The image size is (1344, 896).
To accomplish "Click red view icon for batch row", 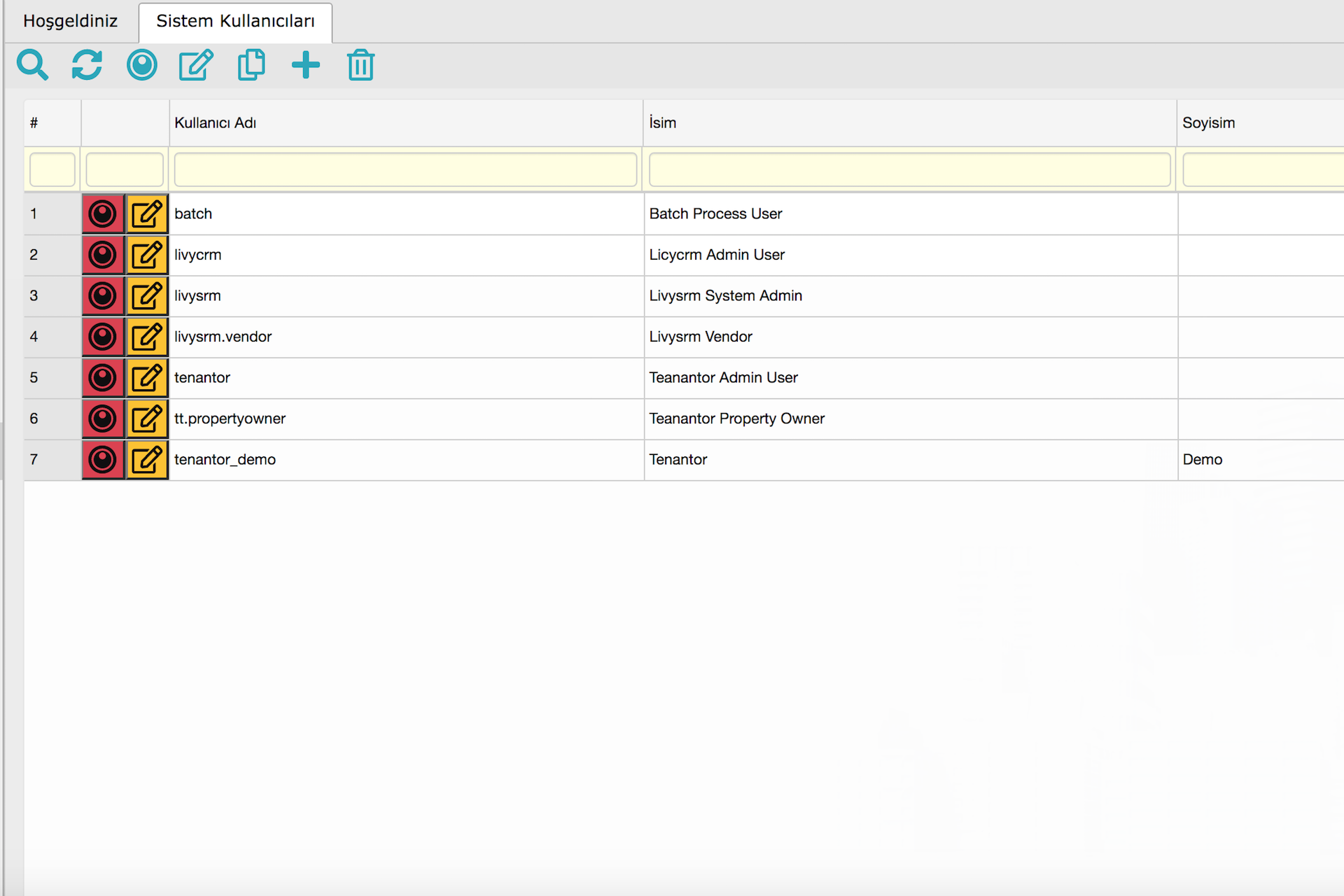I will [103, 214].
